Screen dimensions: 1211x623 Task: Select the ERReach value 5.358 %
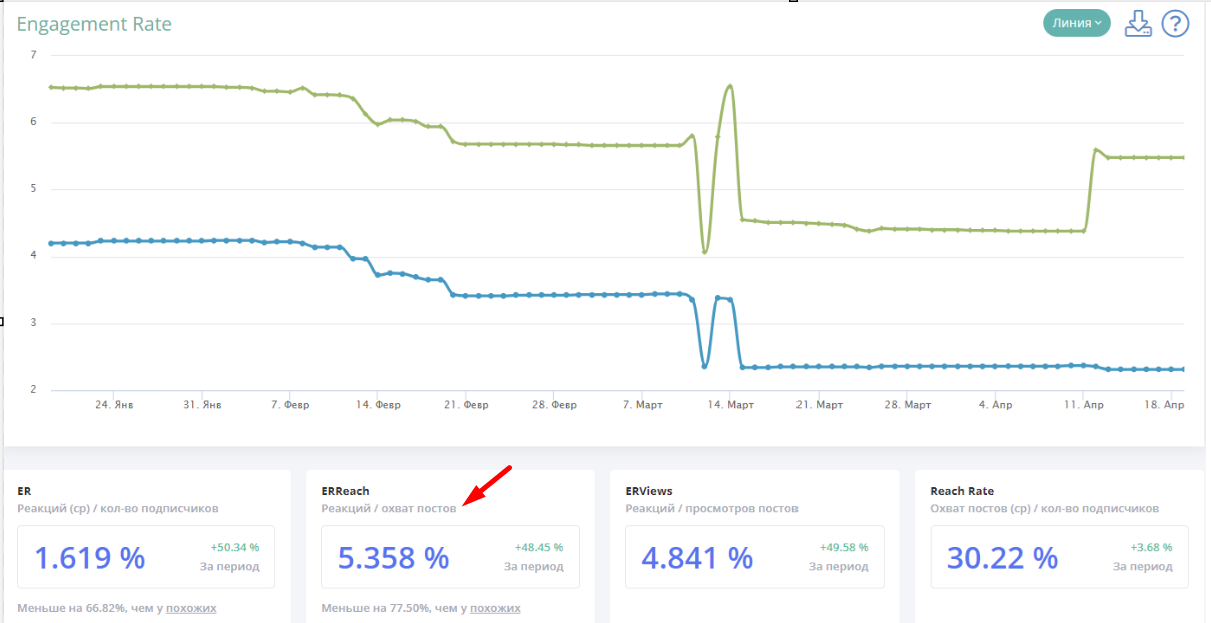(394, 557)
